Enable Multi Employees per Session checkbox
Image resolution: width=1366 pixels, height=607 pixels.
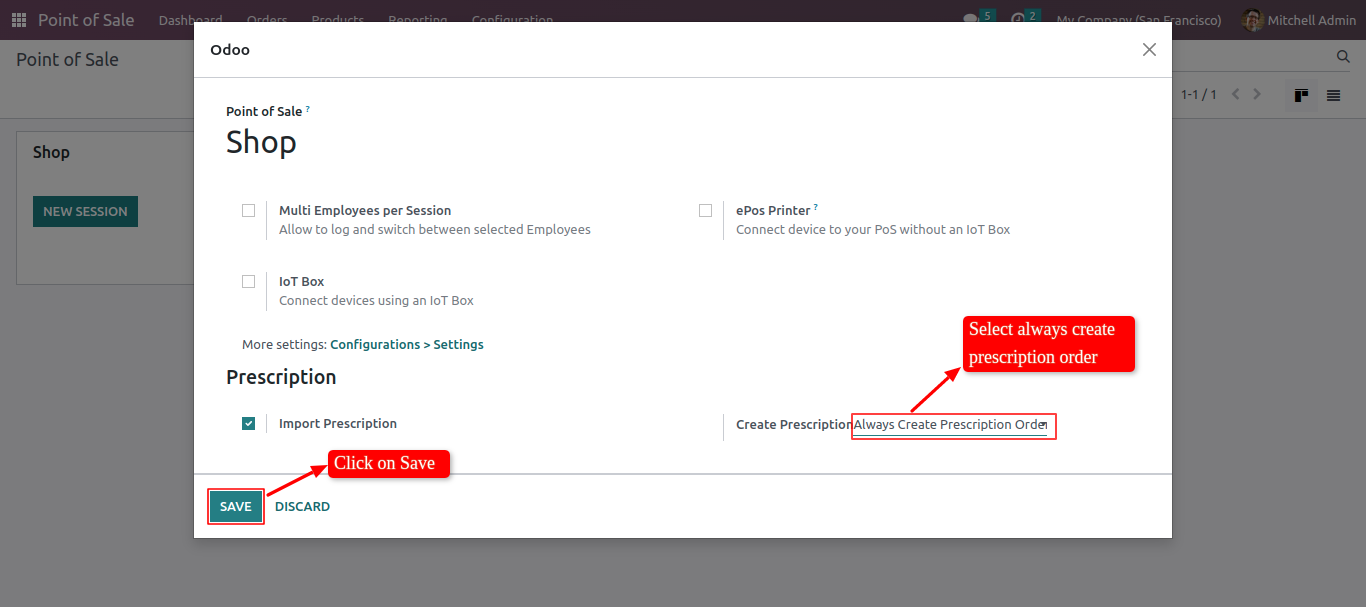click(248, 211)
